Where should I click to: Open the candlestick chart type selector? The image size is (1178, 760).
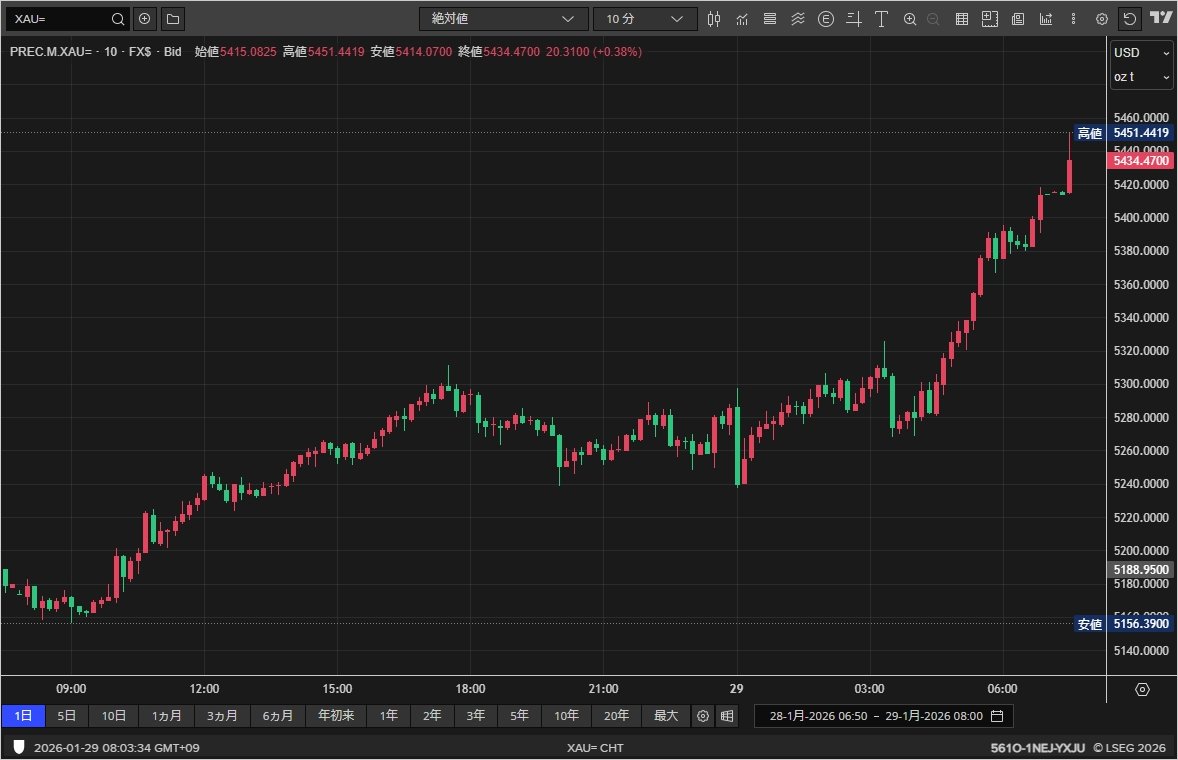point(714,19)
